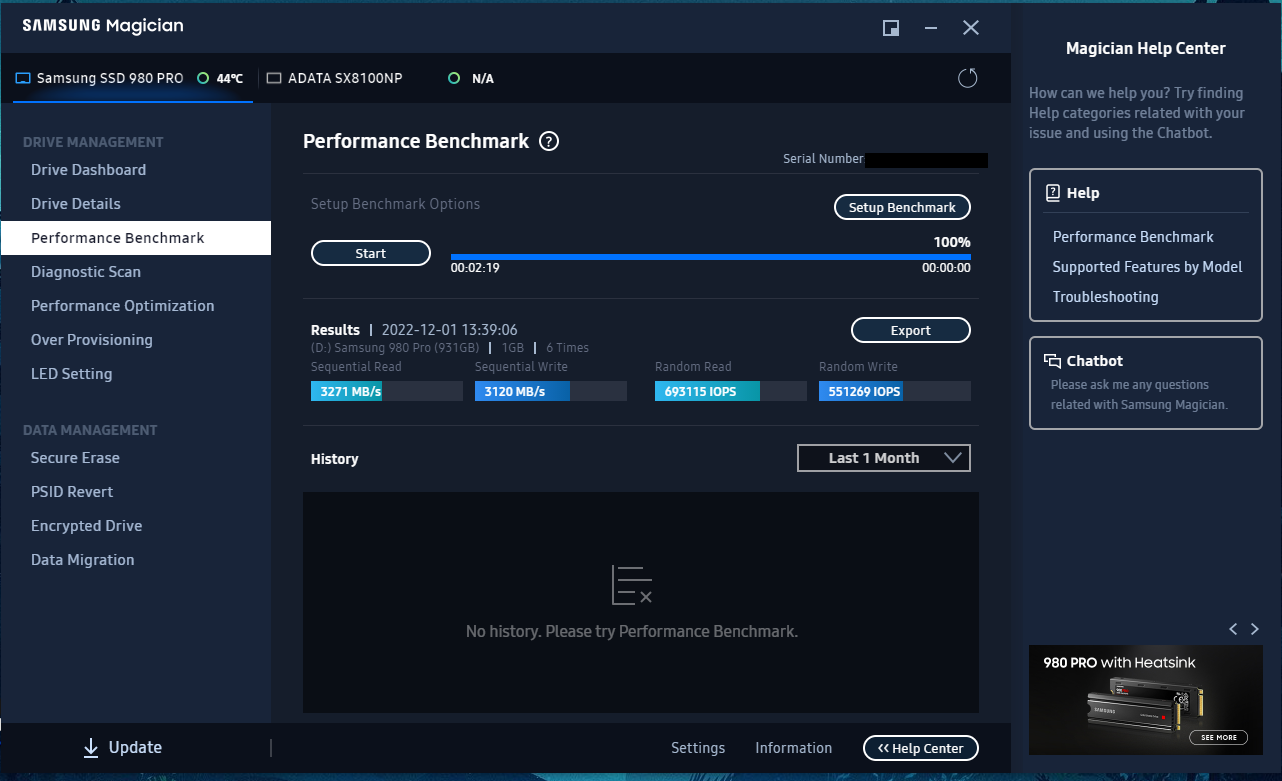Click the Serial Number label
Screen dimensions: 1282x781
coord(823,159)
